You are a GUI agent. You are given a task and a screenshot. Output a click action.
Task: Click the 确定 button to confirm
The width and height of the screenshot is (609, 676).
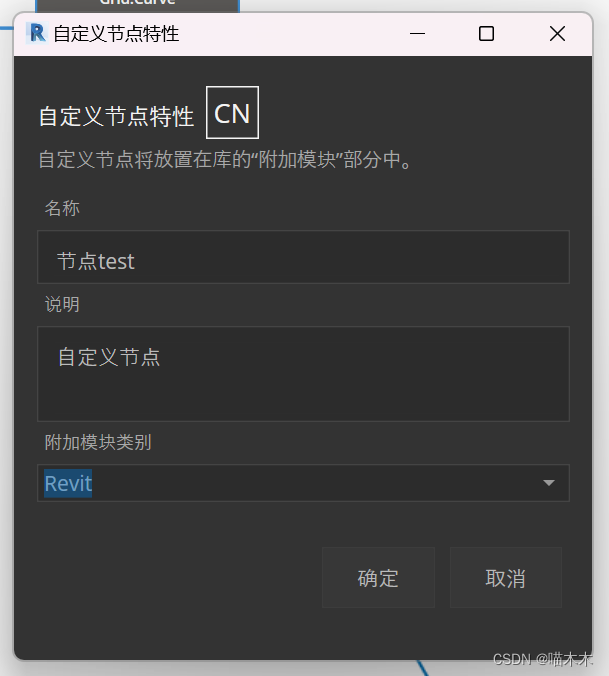[378, 577]
